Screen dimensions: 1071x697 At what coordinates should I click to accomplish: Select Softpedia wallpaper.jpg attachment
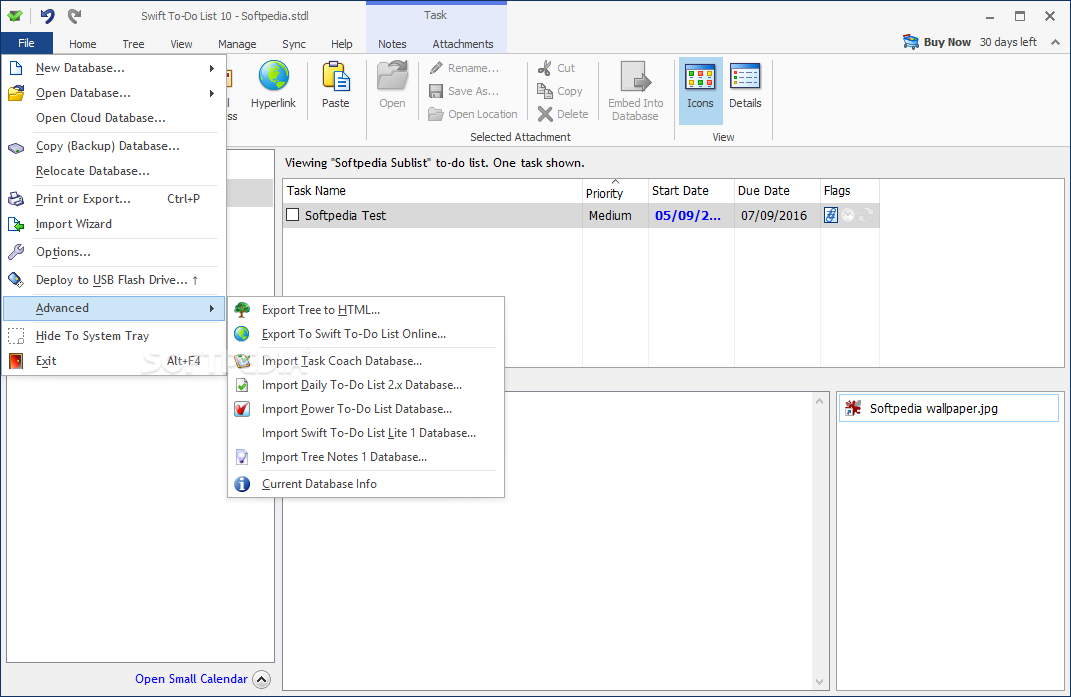coord(948,408)
